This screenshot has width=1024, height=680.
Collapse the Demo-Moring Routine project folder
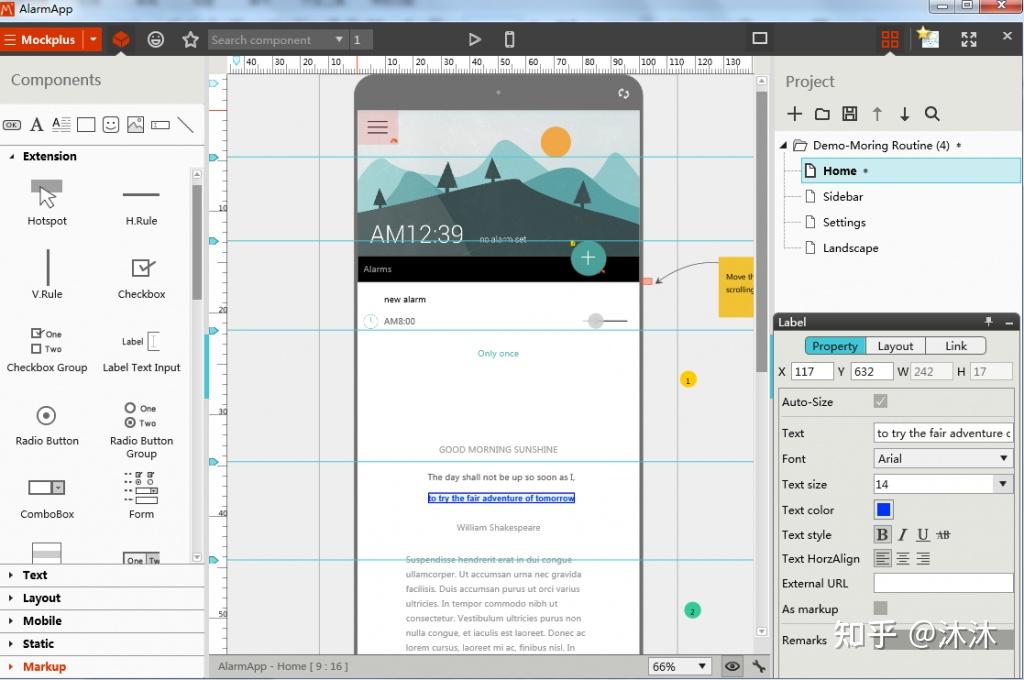(783, 145)
